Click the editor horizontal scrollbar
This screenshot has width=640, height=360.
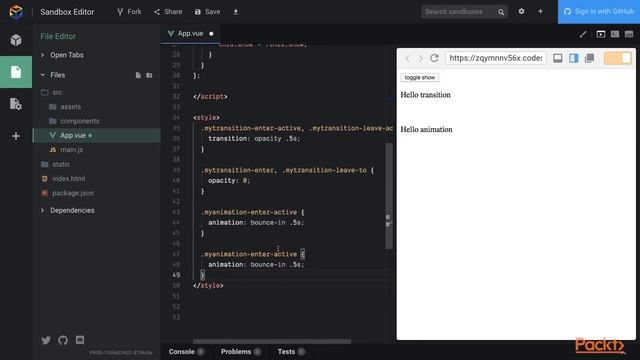pyautogui.click(x=271, y=341)
